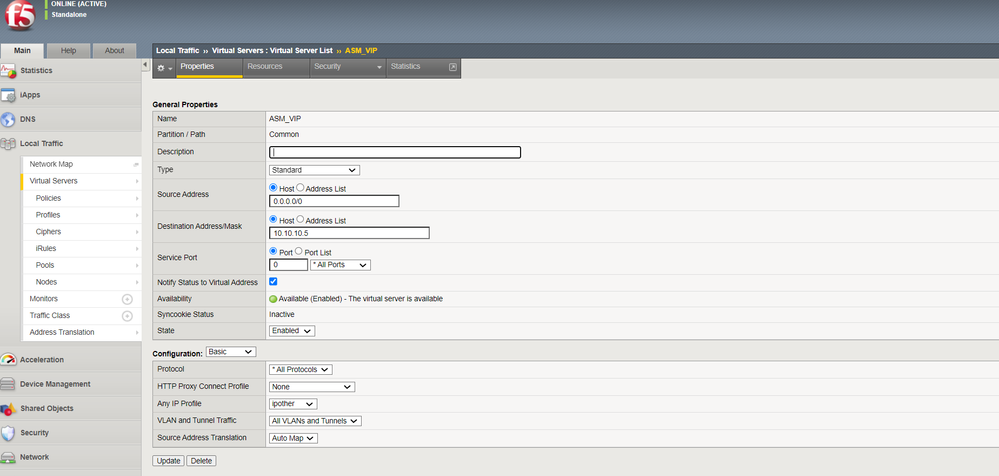
Task: Toggle Notify Status to Virtual Address checkbox
Action: (273, 282)
